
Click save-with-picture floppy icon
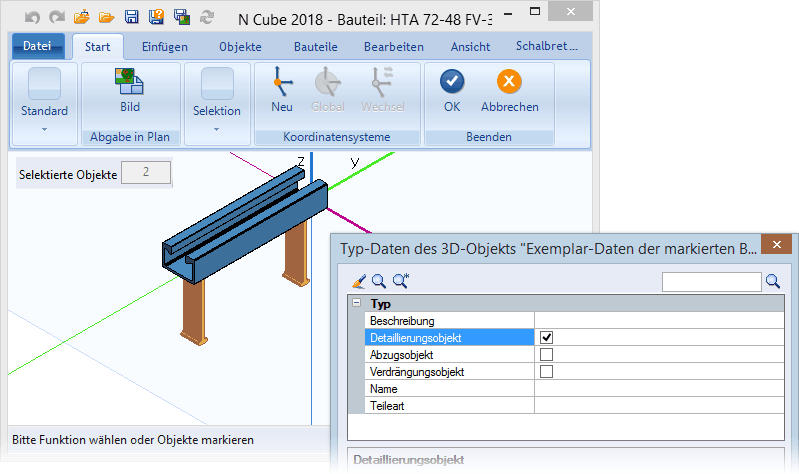point(181,17)
